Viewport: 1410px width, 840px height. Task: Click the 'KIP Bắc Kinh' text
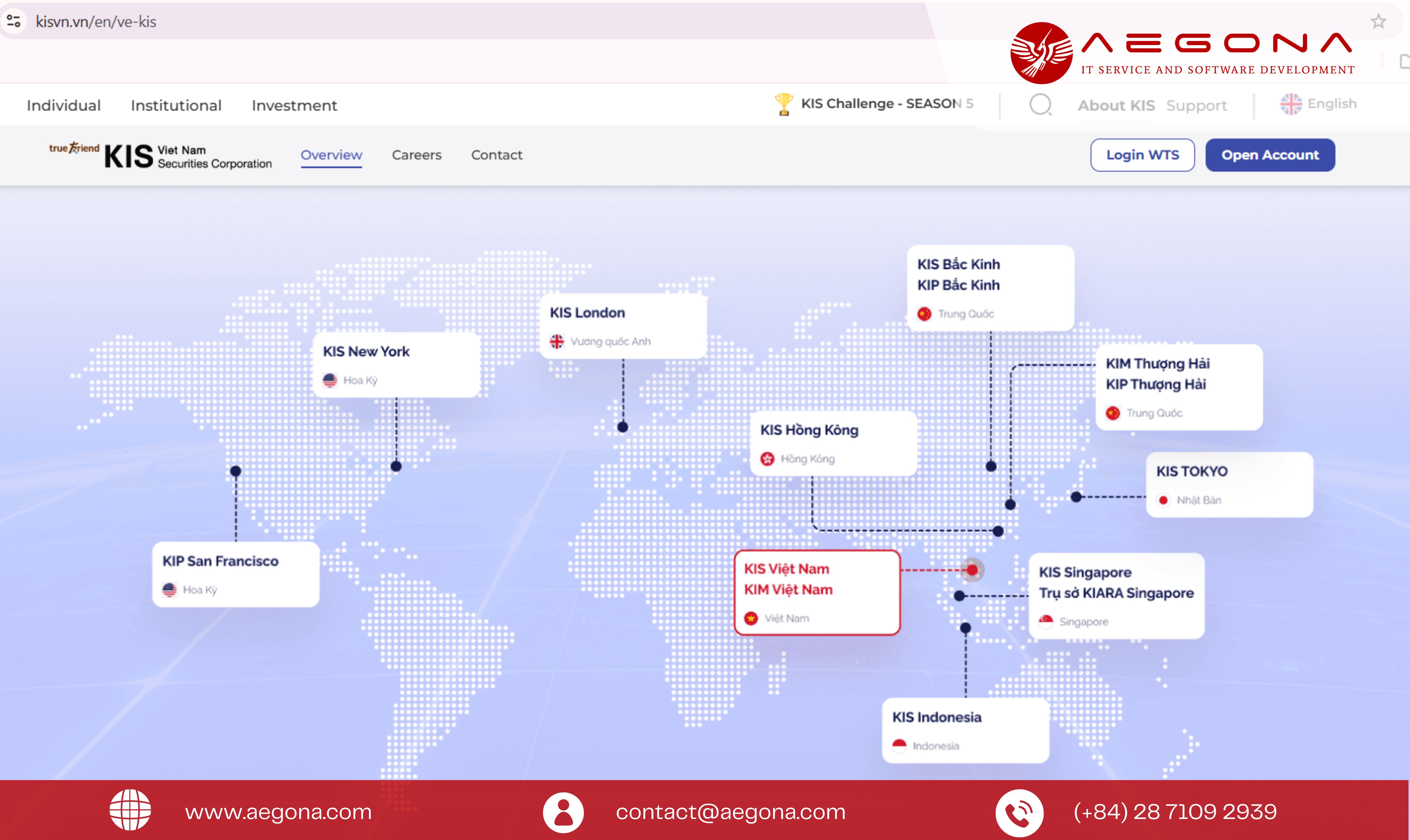coord(959,285)
